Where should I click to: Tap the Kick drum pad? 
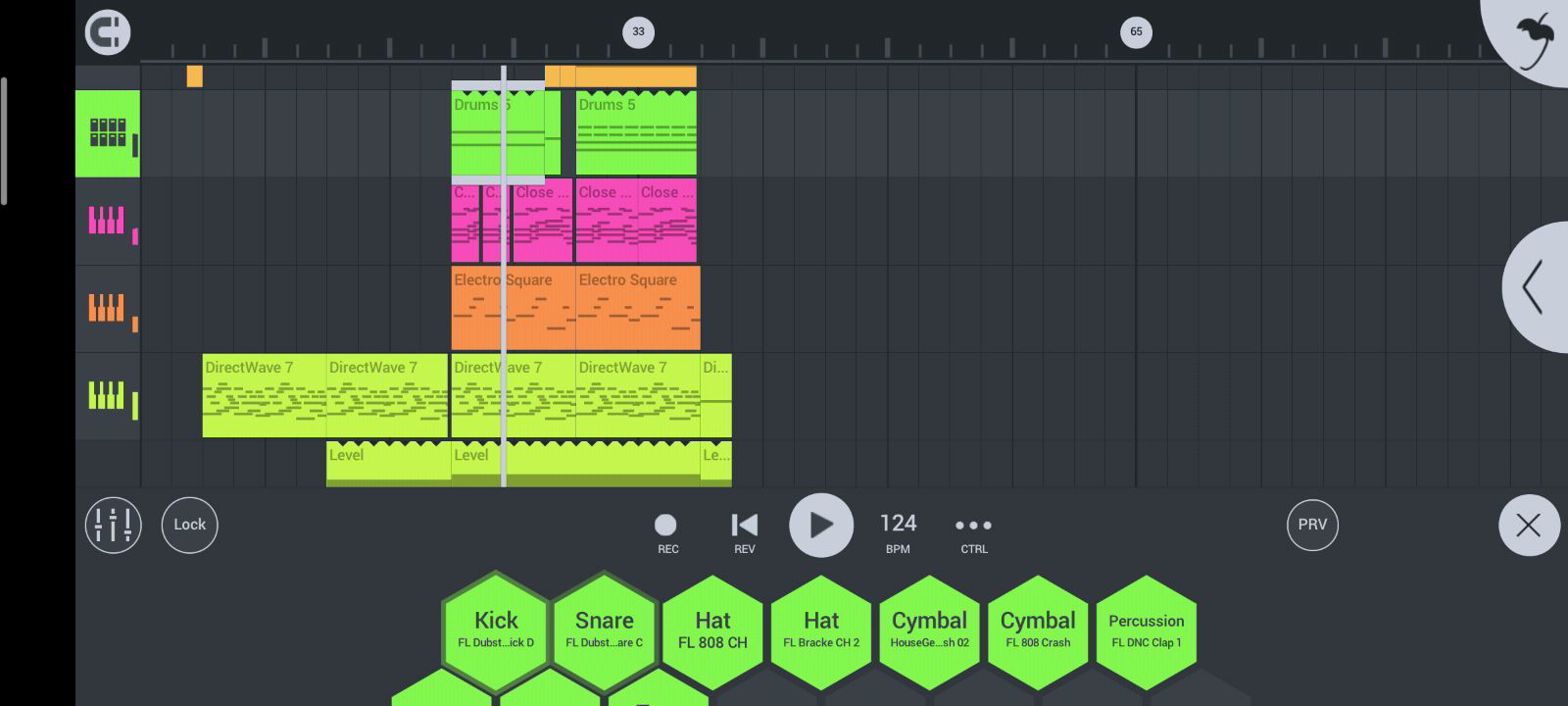click(496, 630)
